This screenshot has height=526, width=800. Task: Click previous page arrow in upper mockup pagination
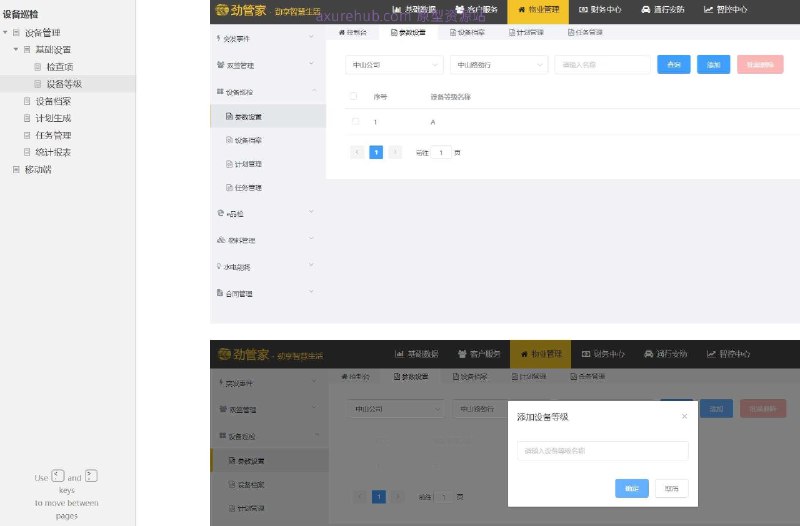pyautogui.click(x=357, y=152)
